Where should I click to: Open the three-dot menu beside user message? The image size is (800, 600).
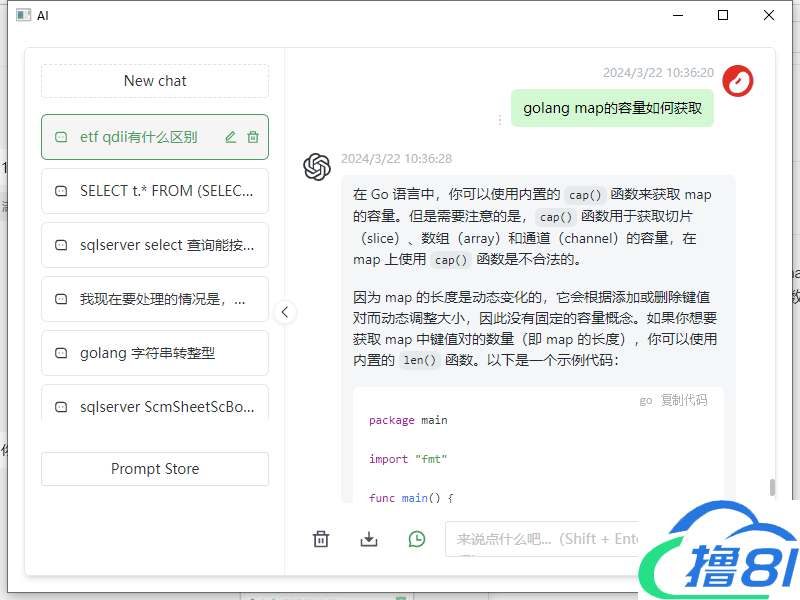tap(500, 120)
